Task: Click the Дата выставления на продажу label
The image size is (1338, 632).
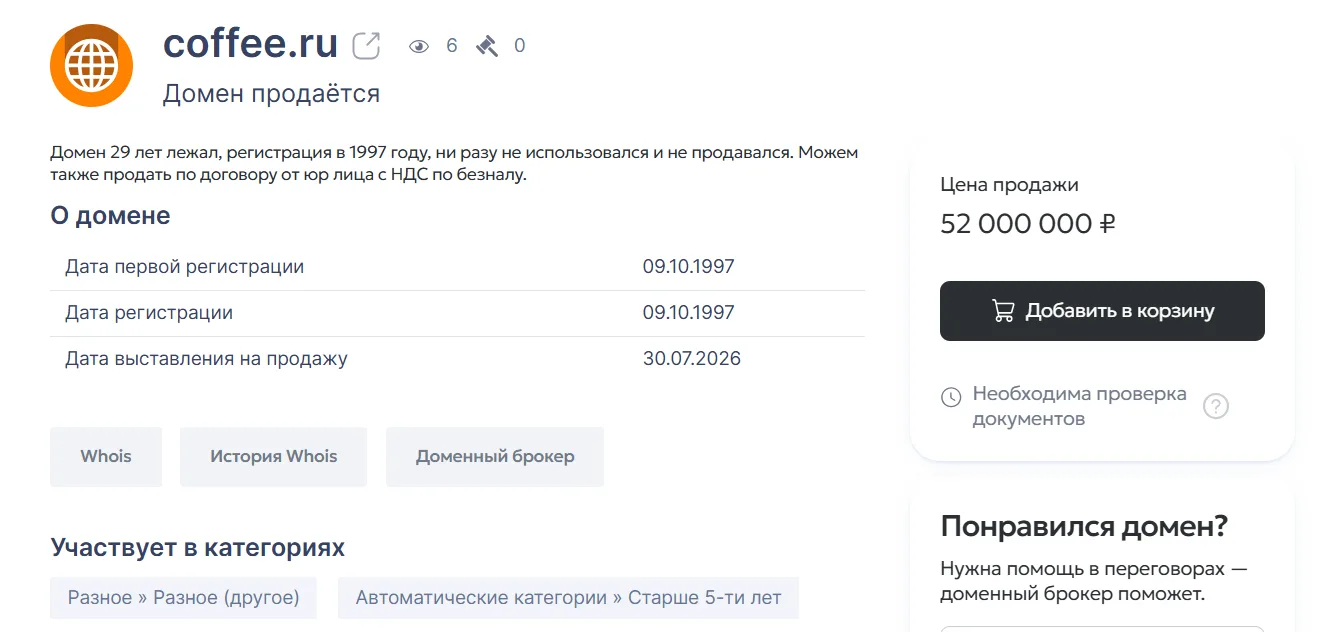Action: click(206, 358)
